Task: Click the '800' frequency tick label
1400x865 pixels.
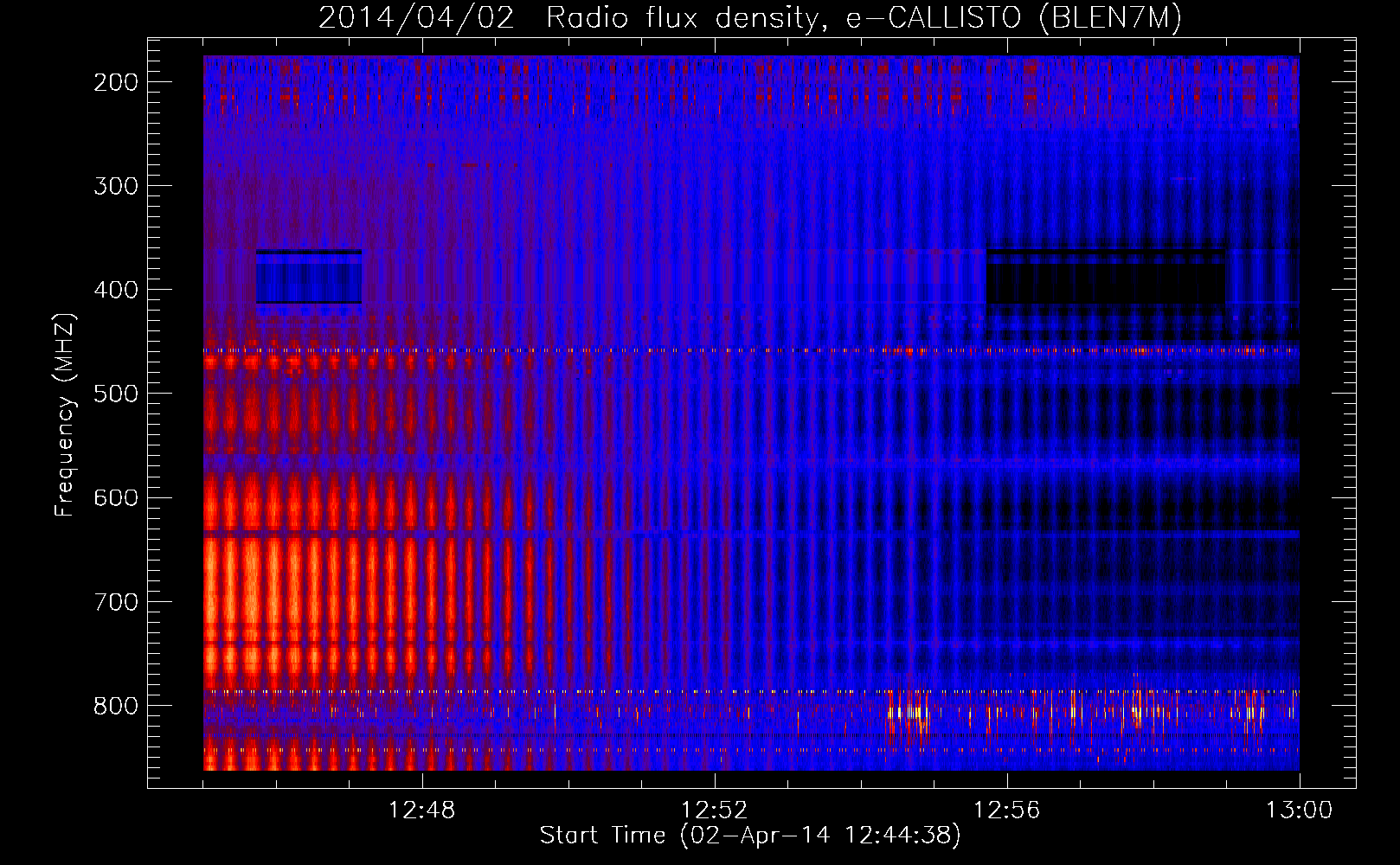Action: pos(116,706)
